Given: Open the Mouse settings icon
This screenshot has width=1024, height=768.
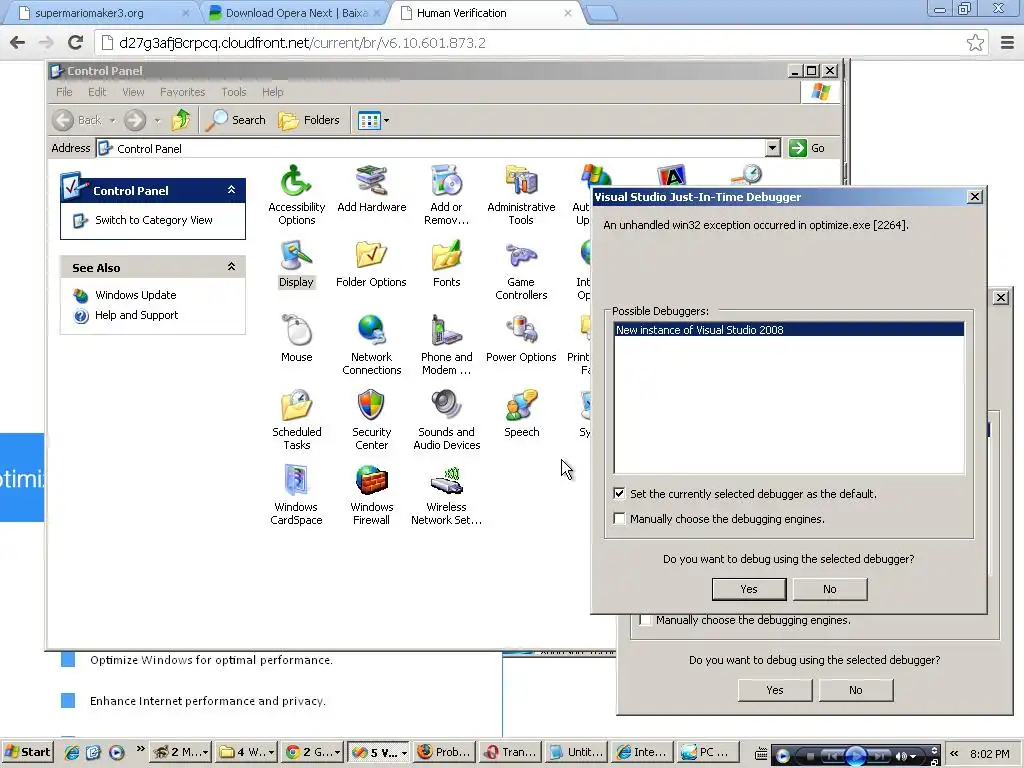Looking at the screenshot, I should pos(296,339).
